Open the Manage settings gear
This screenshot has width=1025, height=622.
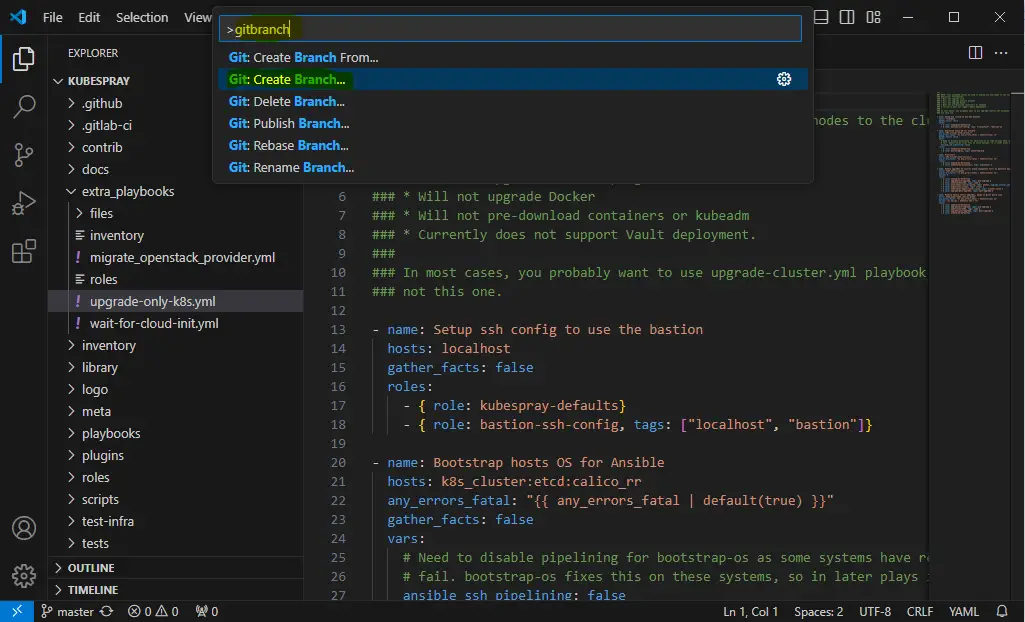[23, 576]
